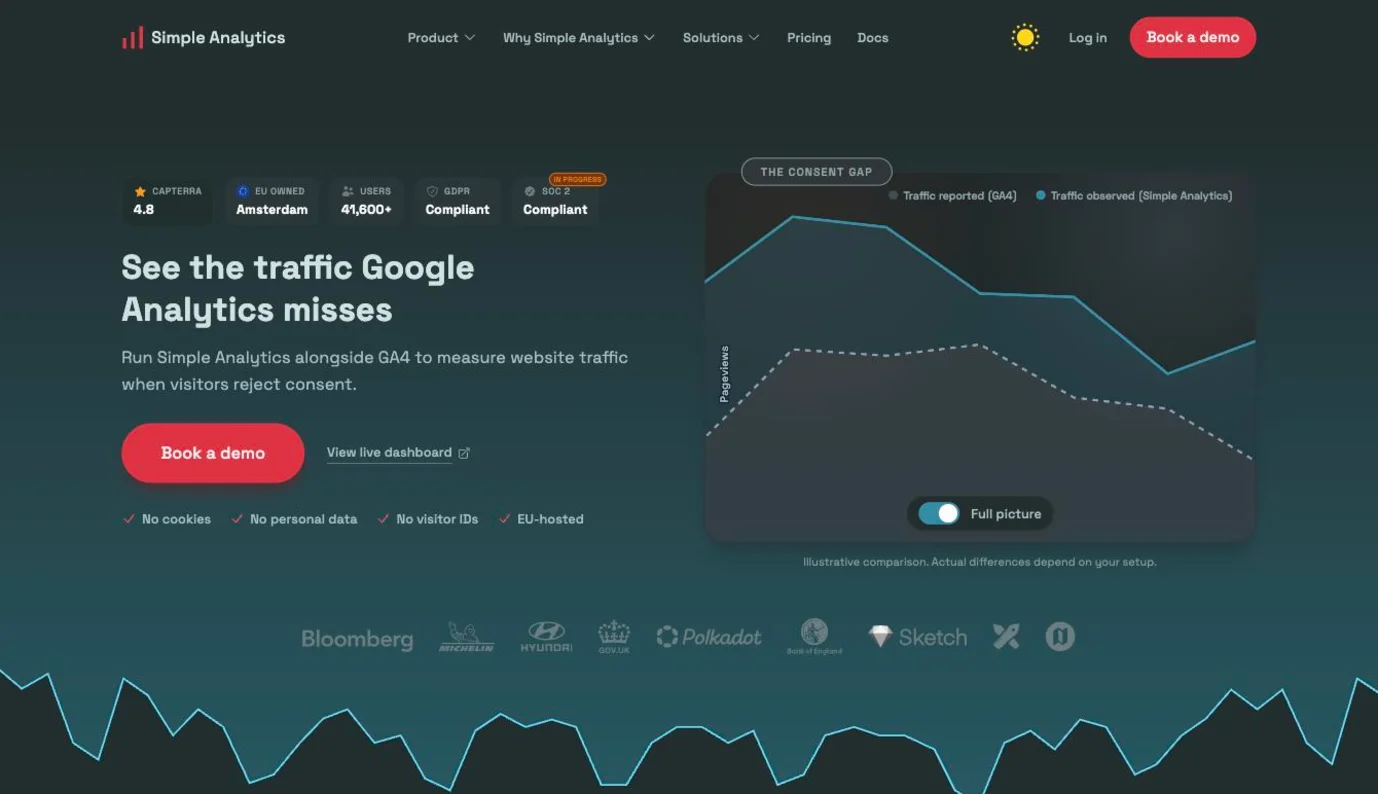Click the large hero Book a demo button
Screen dimensions: 1378x794
(213, 453)
